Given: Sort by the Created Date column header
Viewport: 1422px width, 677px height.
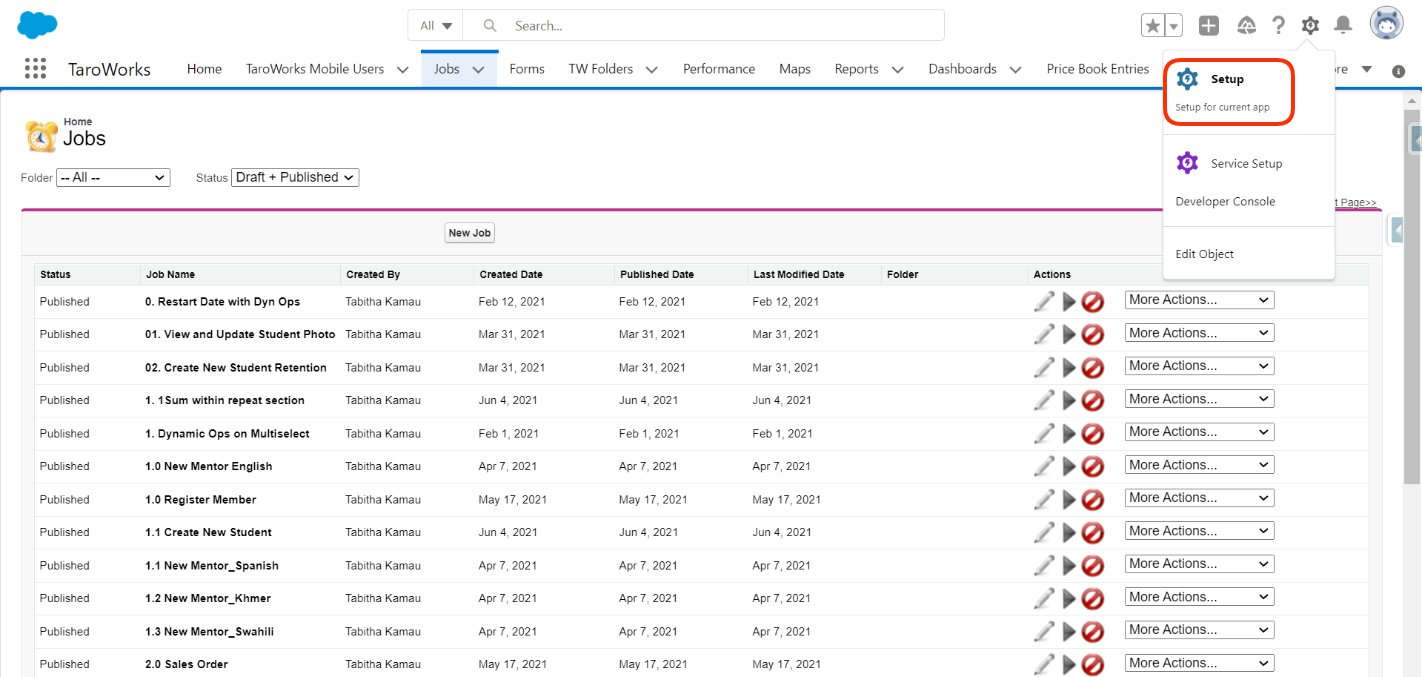Looking at the screenshot, I should pyautogui.click(x=511, y=274).
